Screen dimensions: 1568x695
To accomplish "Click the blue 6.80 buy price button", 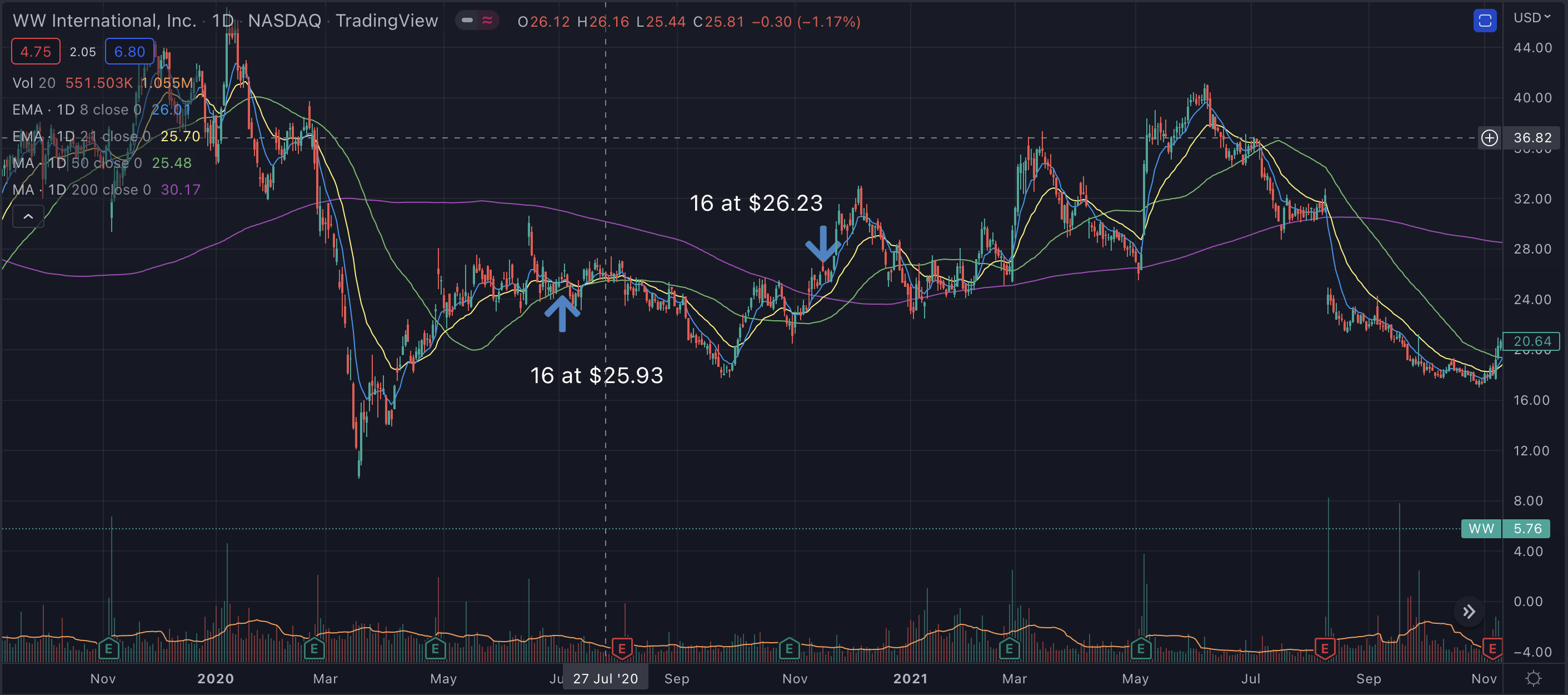I will (x=129, y=52).
